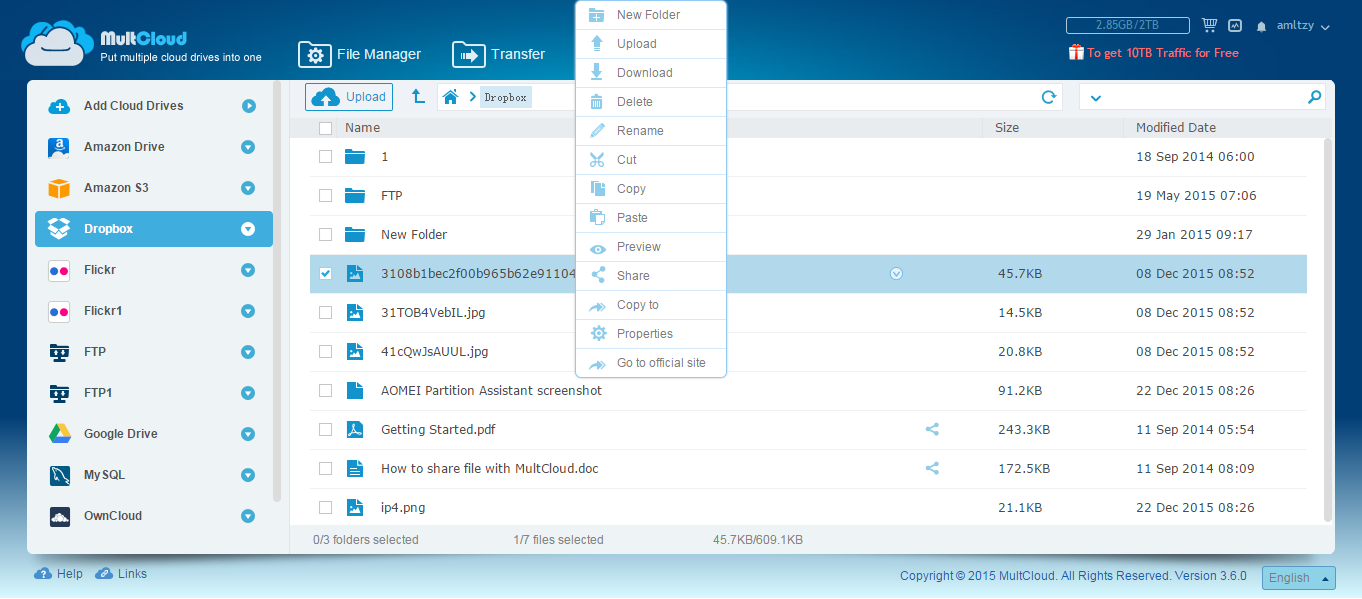Click the file list vertical scrollbar
Screen dimensions: 1362x599
pos(1328,330)
